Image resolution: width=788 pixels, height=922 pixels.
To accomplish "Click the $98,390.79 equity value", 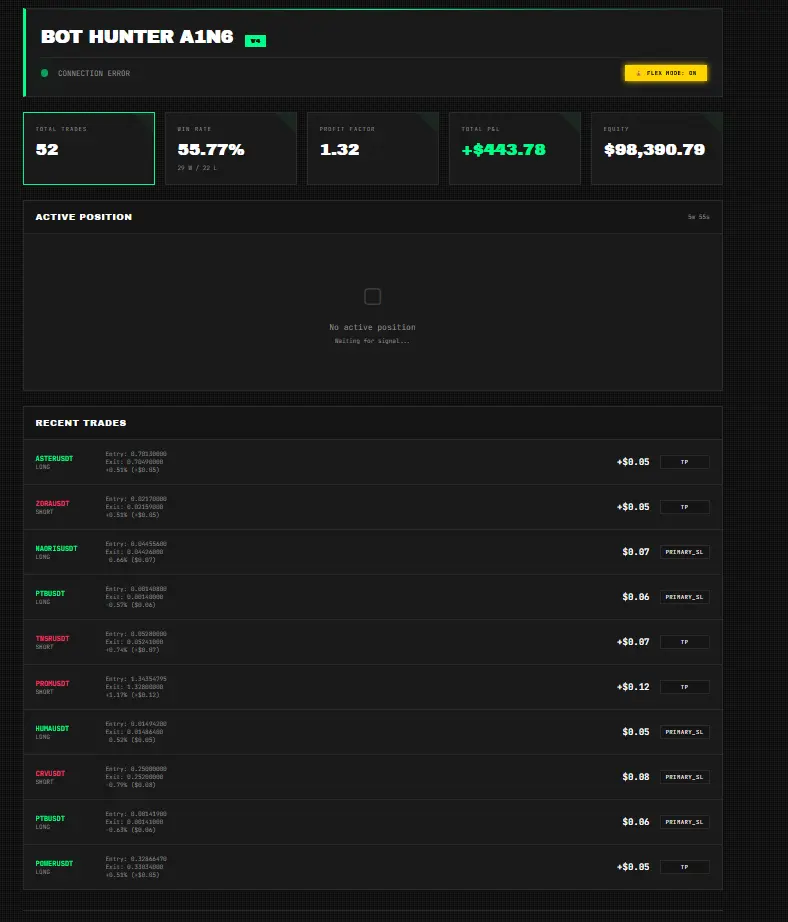I will coord(654,149).
